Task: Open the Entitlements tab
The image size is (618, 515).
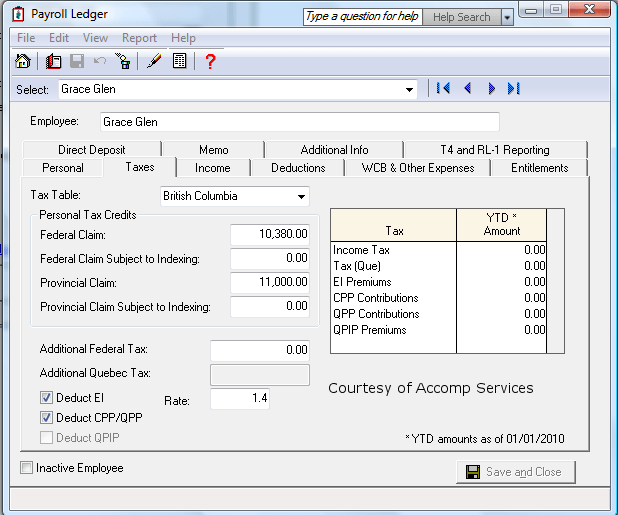Action: (x=540, y=168)
